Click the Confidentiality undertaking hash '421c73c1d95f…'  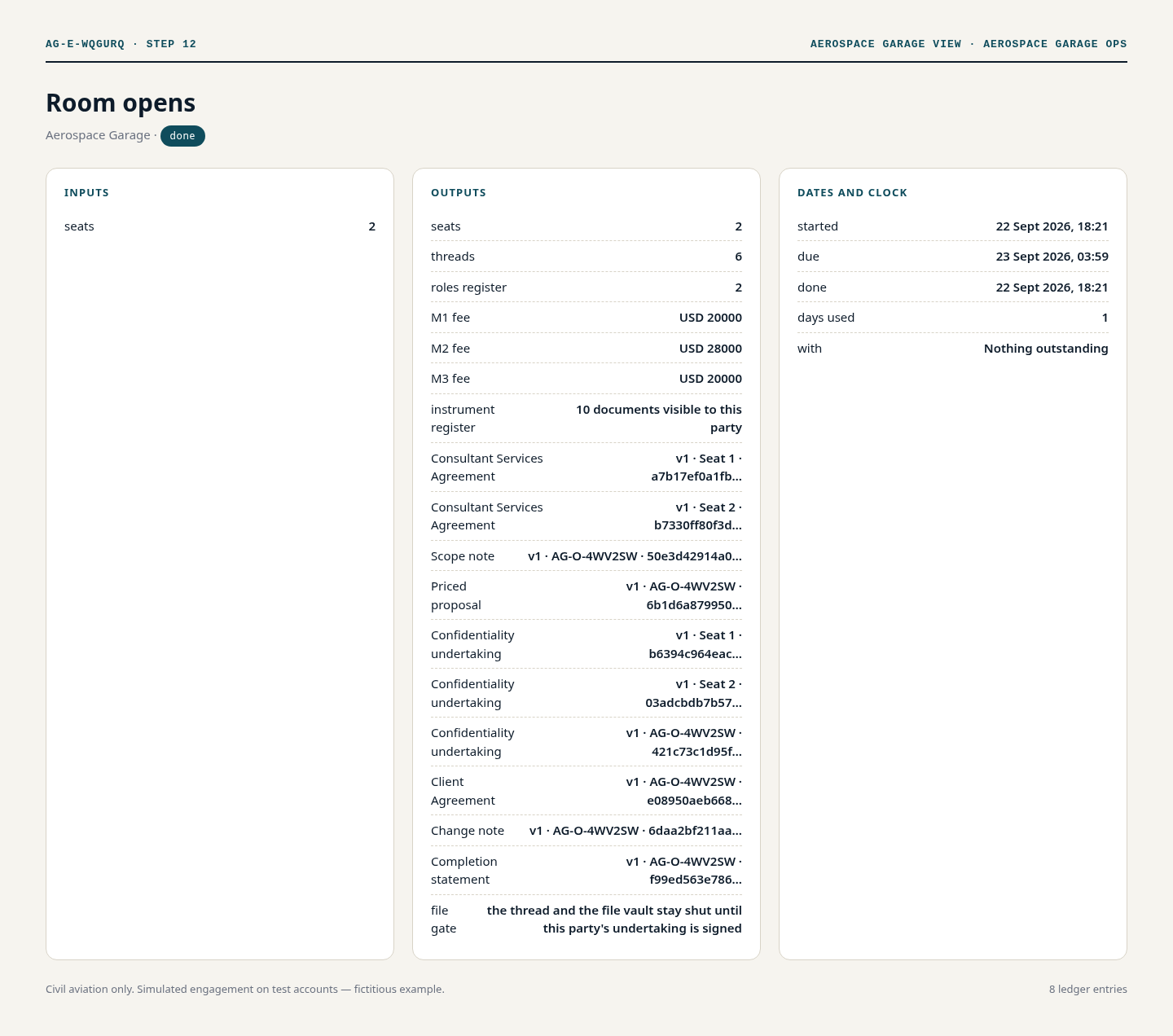696,752
